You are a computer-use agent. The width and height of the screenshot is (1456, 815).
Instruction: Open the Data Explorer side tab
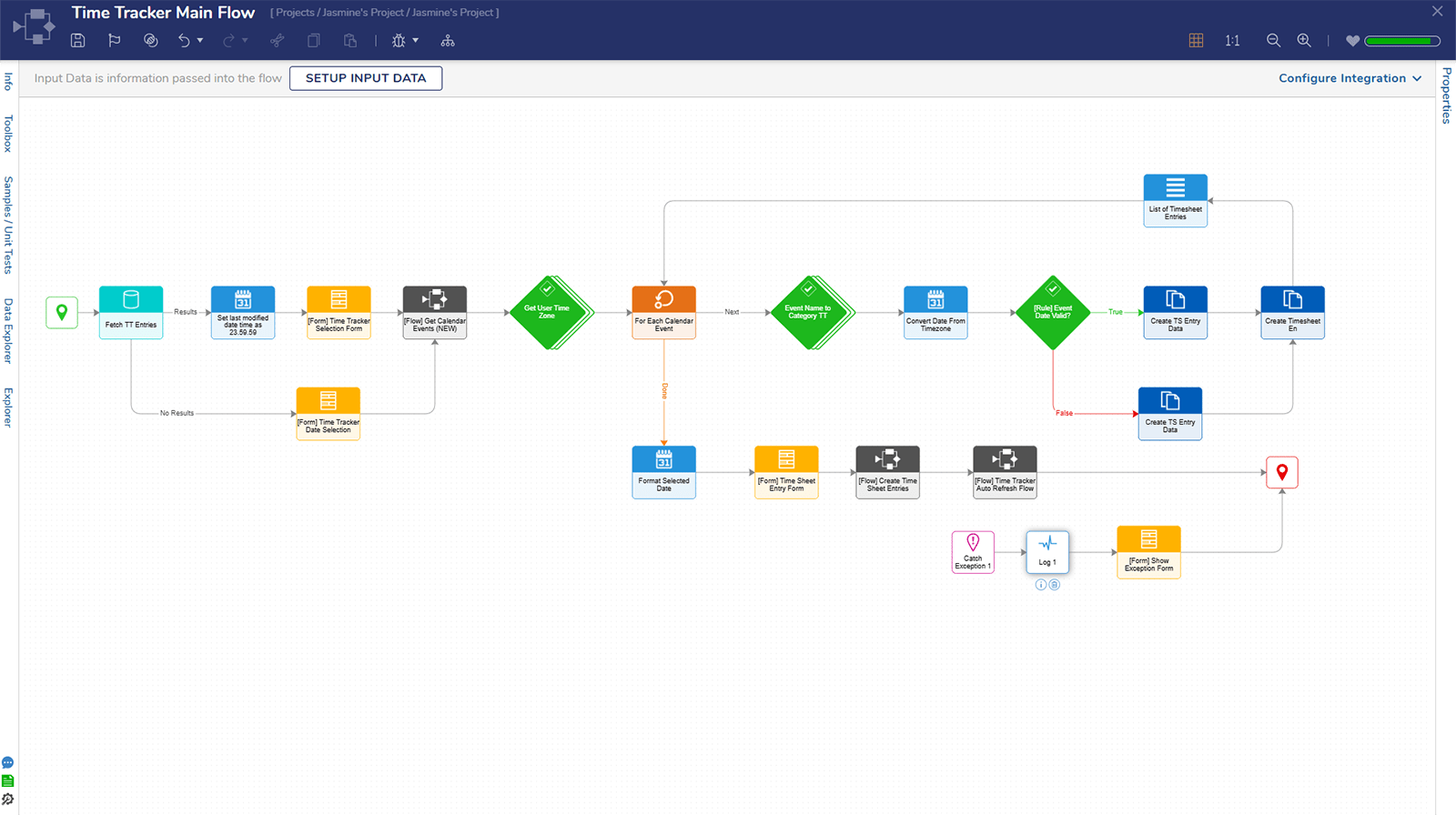(x=8, y=331)
